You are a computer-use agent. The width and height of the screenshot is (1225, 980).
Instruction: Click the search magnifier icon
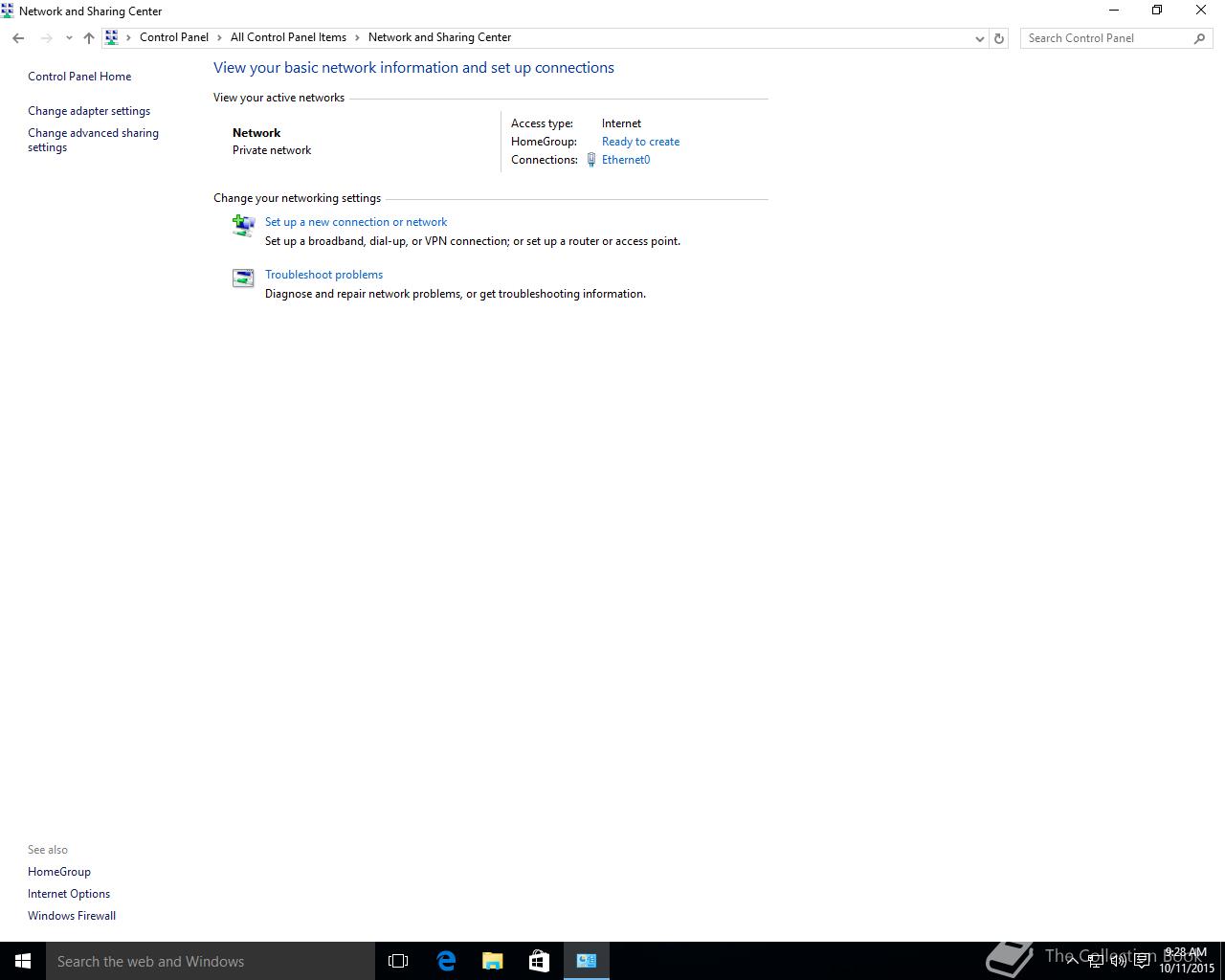(1199, 38)
